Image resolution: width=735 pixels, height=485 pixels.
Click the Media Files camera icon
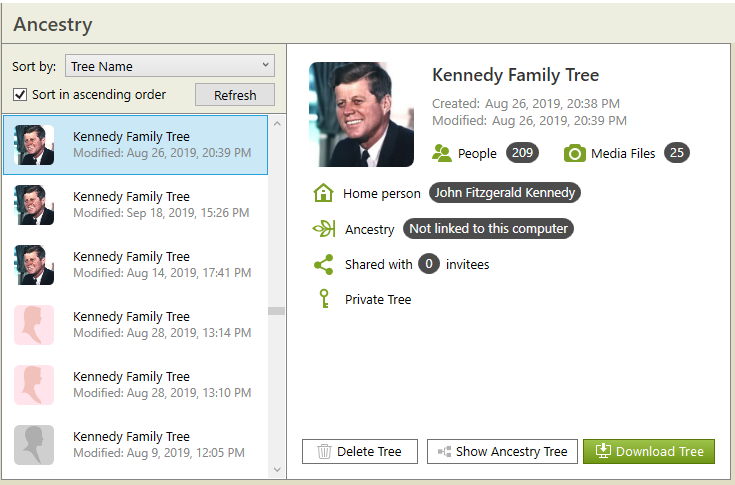coord(574,153)
